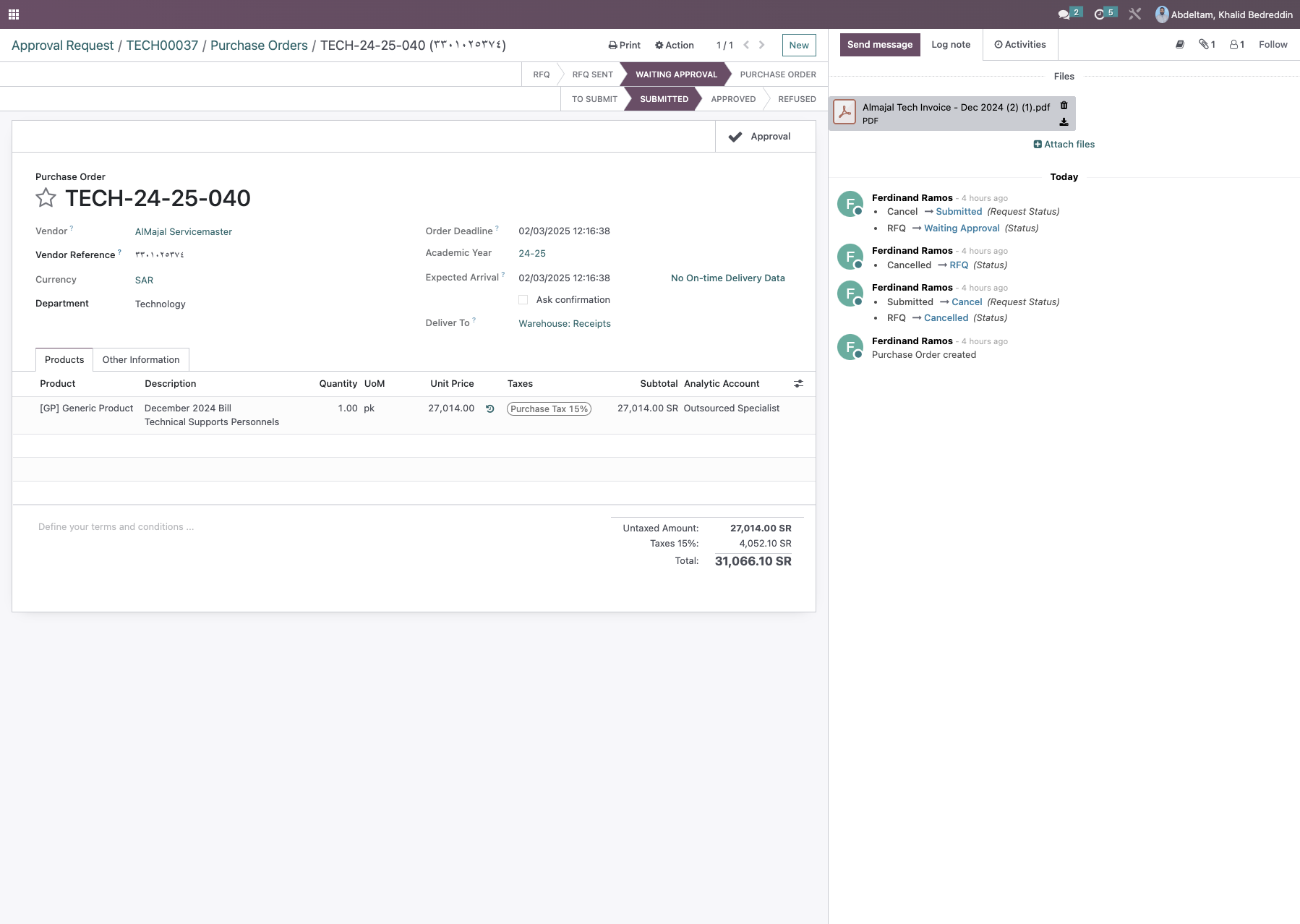Open the TECH00037 breadcrumb link
This screenshot has height=924, width=1300.
pyautogui.click(x=162, y=46)
